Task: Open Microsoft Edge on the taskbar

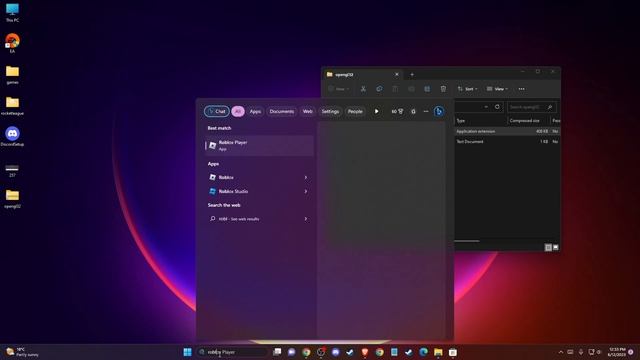Action: point(423,352)
